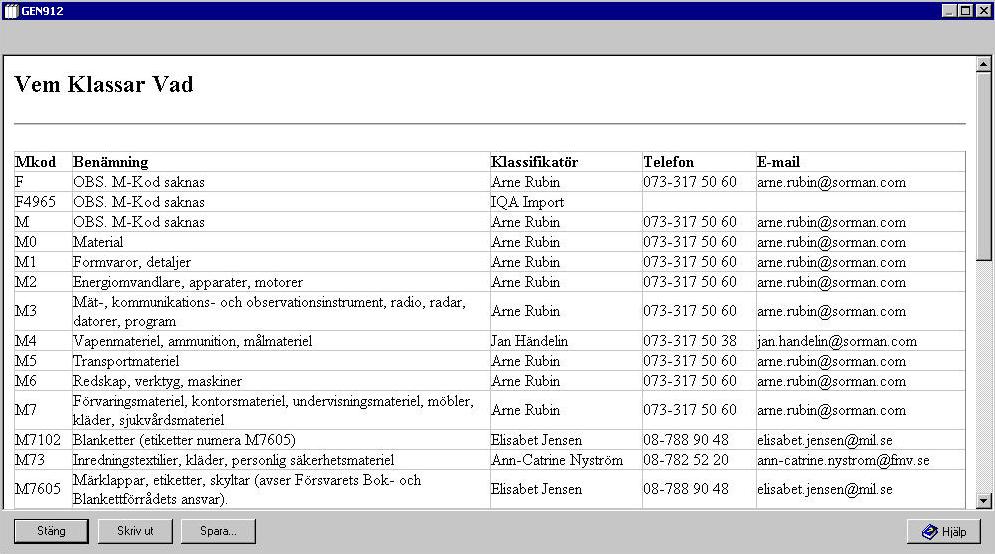Image resolution: width=995 pixels, height=554 pixels.
Task: Click the vertical scrollbar thumb
Action: click(984, 167)
